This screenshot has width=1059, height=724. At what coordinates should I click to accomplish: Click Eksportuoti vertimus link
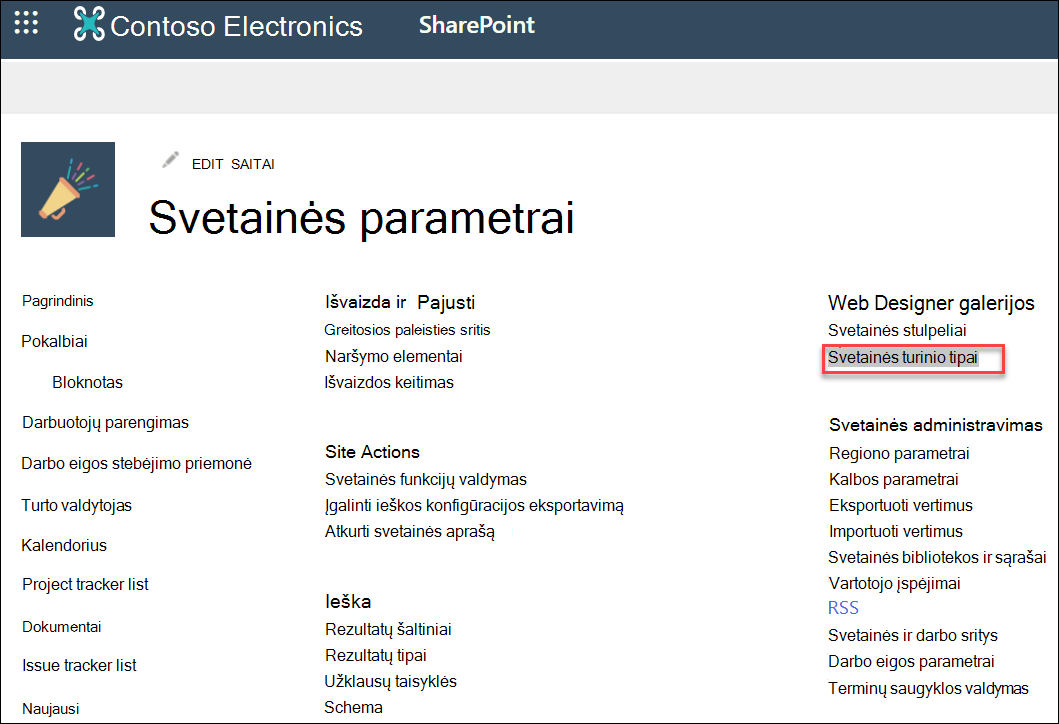point(901,506)
